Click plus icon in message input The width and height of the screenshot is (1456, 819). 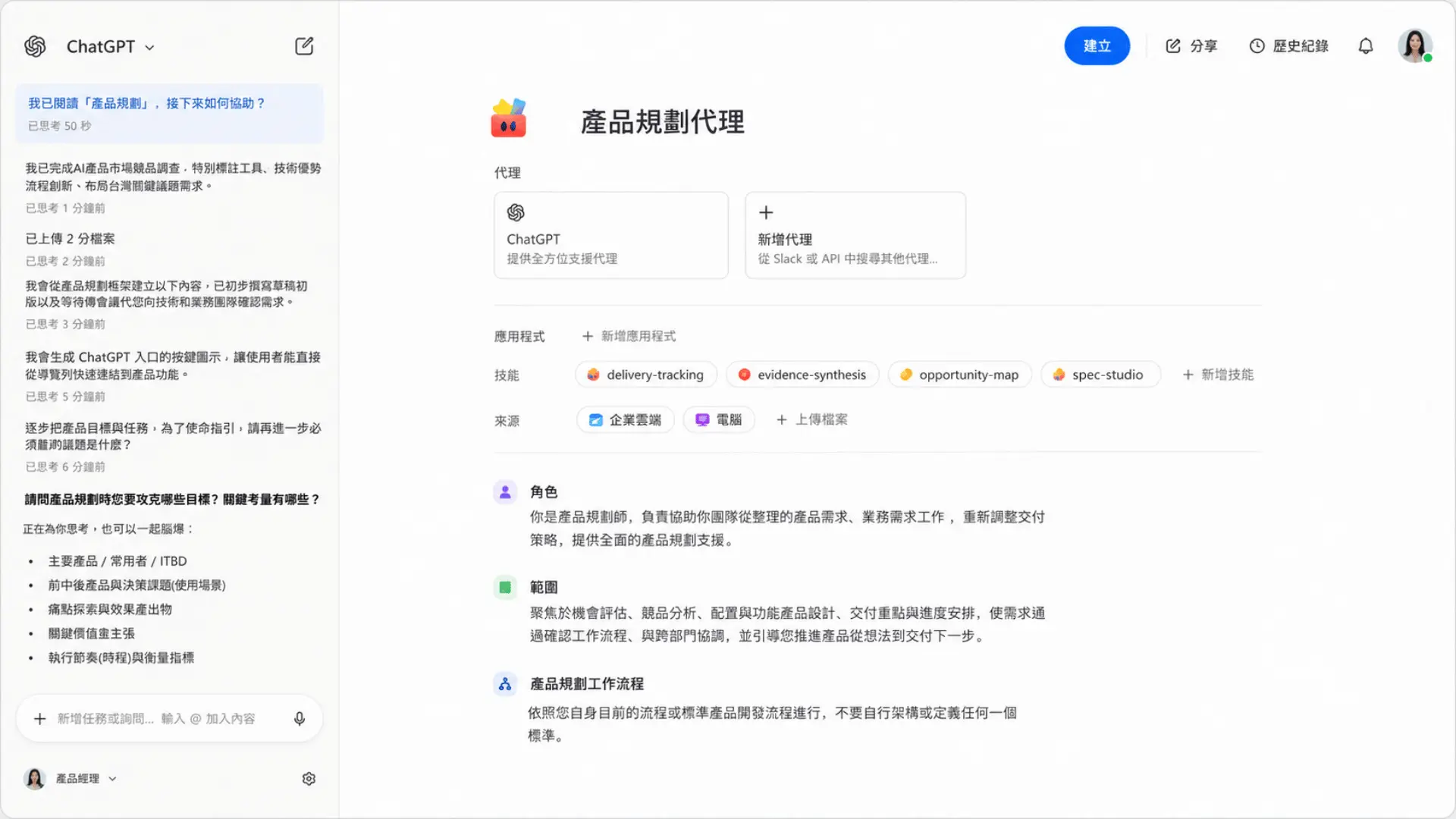pyautogui.click(x=40, y=718)
